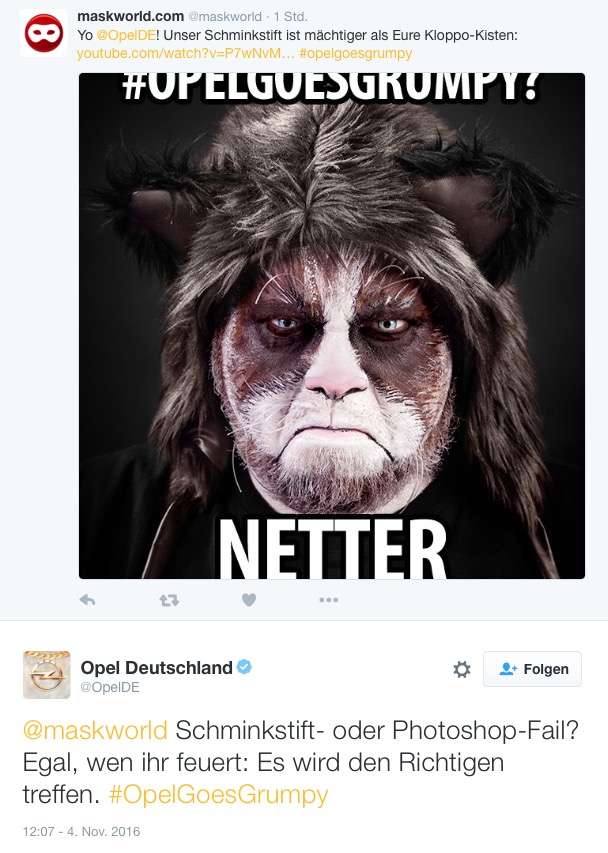The image size is (608, 853).
Task: Follow Opel Deutschland with Folgen button
Action: [x=532, y=669]
